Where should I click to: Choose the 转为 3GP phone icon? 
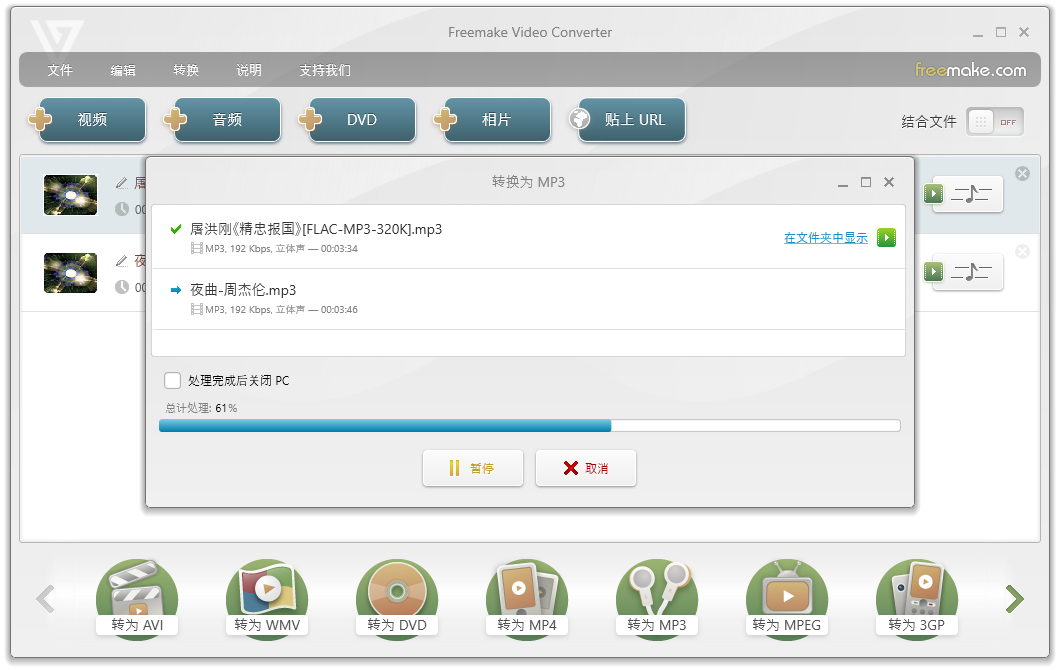click(917, 598)
